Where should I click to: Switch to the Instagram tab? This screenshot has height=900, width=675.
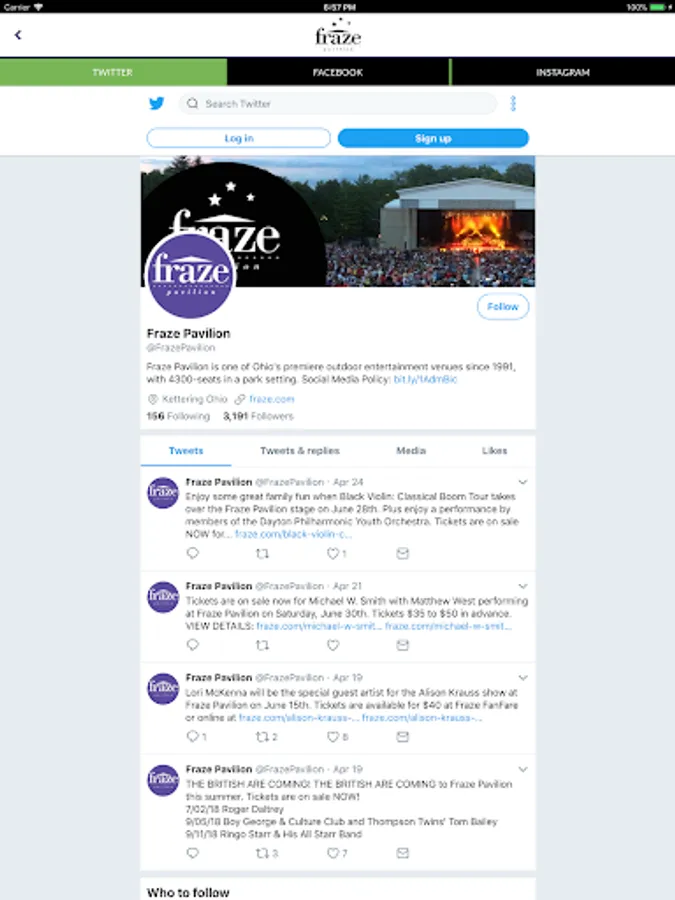click(x=563, y=72)
